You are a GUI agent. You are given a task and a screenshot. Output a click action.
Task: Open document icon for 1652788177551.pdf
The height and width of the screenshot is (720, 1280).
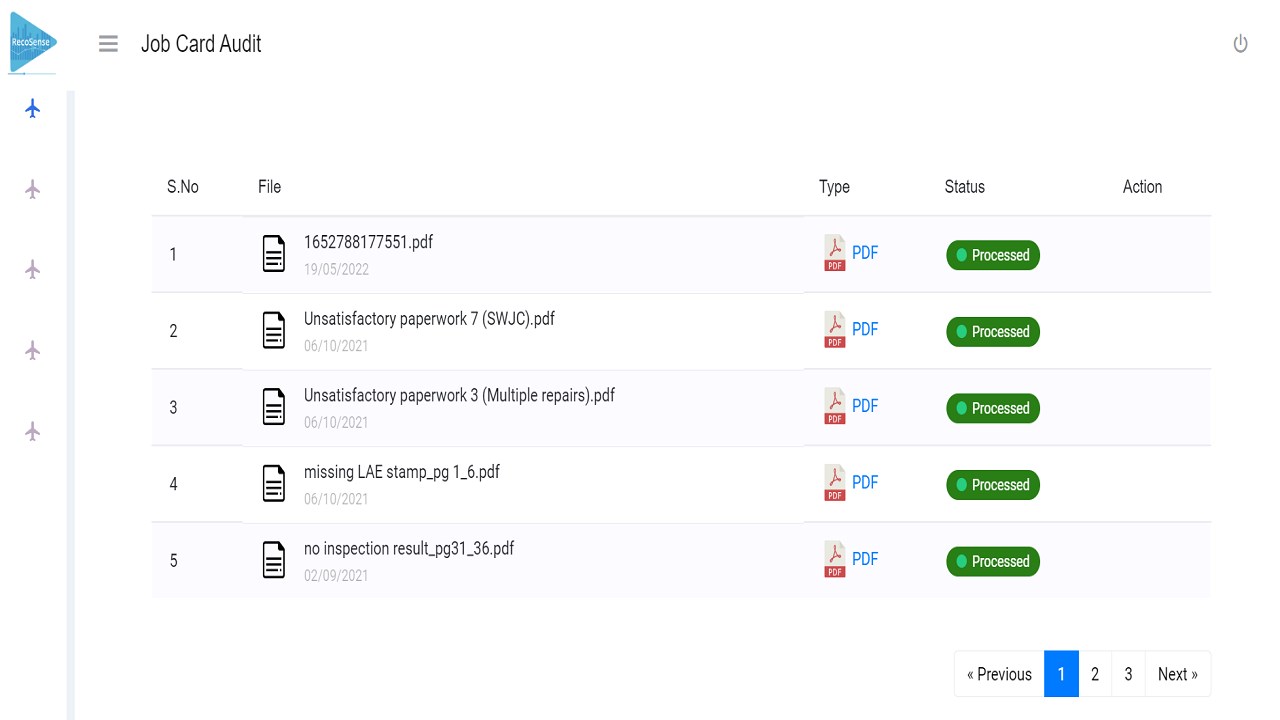(x=274, y=254)
